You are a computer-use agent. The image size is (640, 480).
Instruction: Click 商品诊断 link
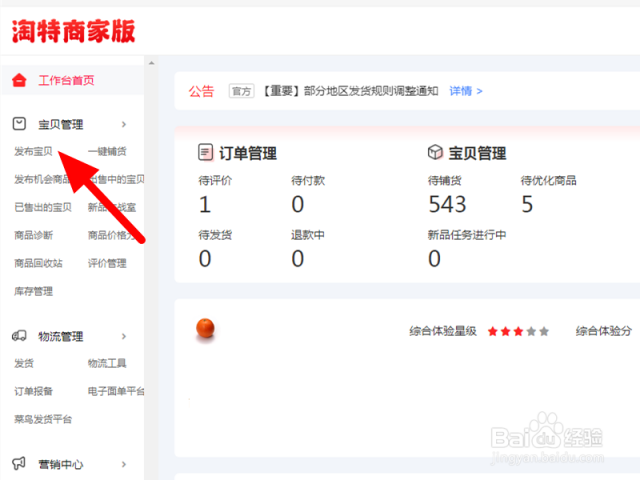pyautogui.click(x=33, y=235)
